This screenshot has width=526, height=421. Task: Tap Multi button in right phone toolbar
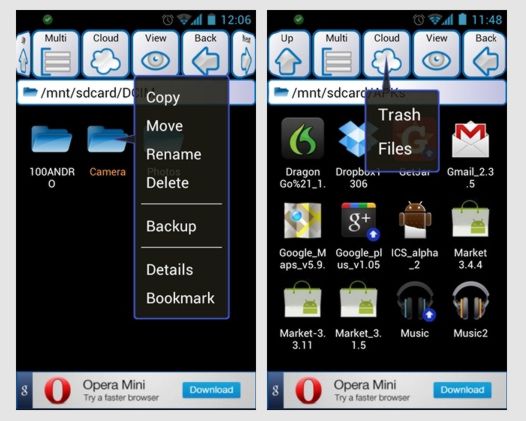click(336, 54)
